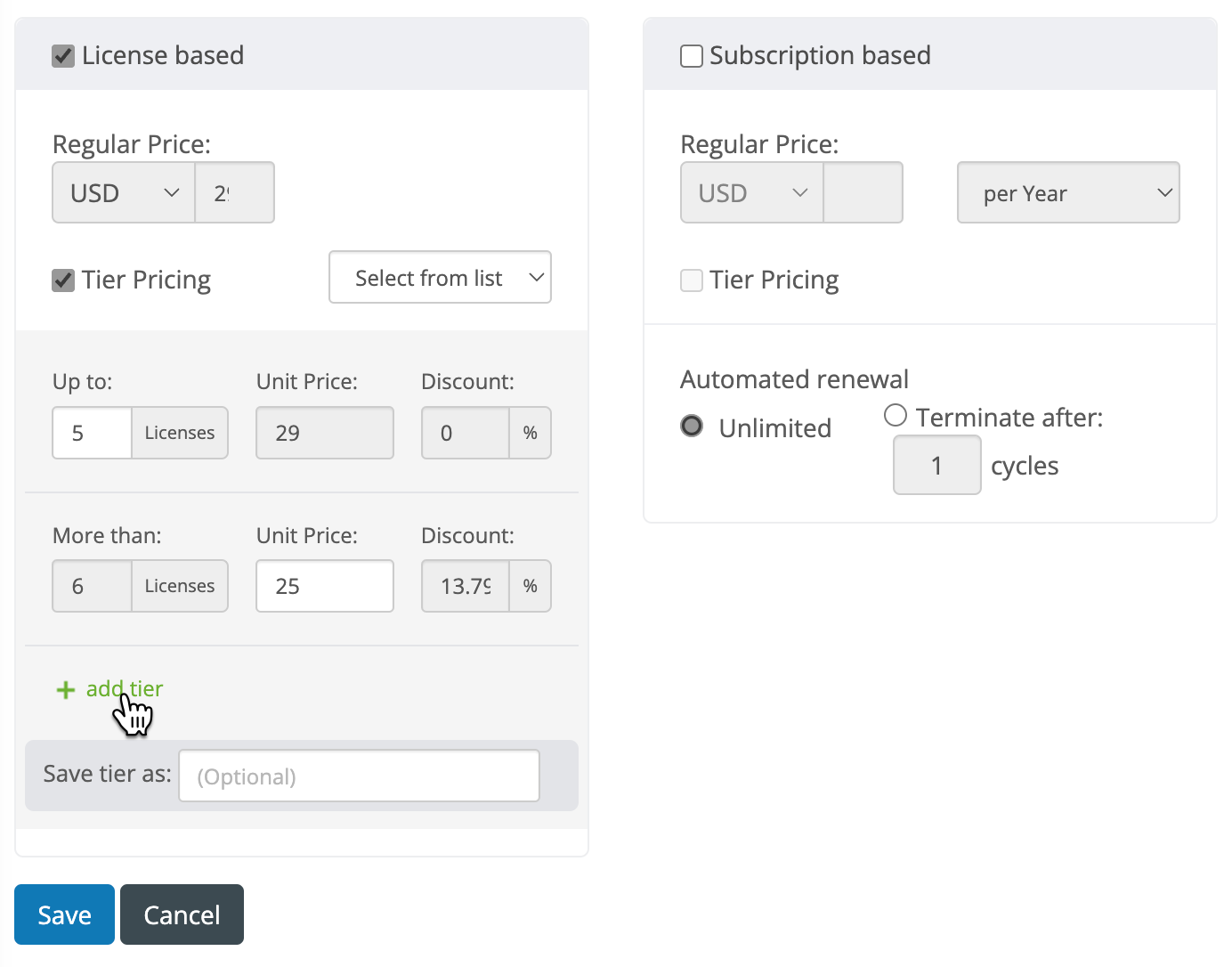Click the Automated renewal heading

click(x=794, y=379)
